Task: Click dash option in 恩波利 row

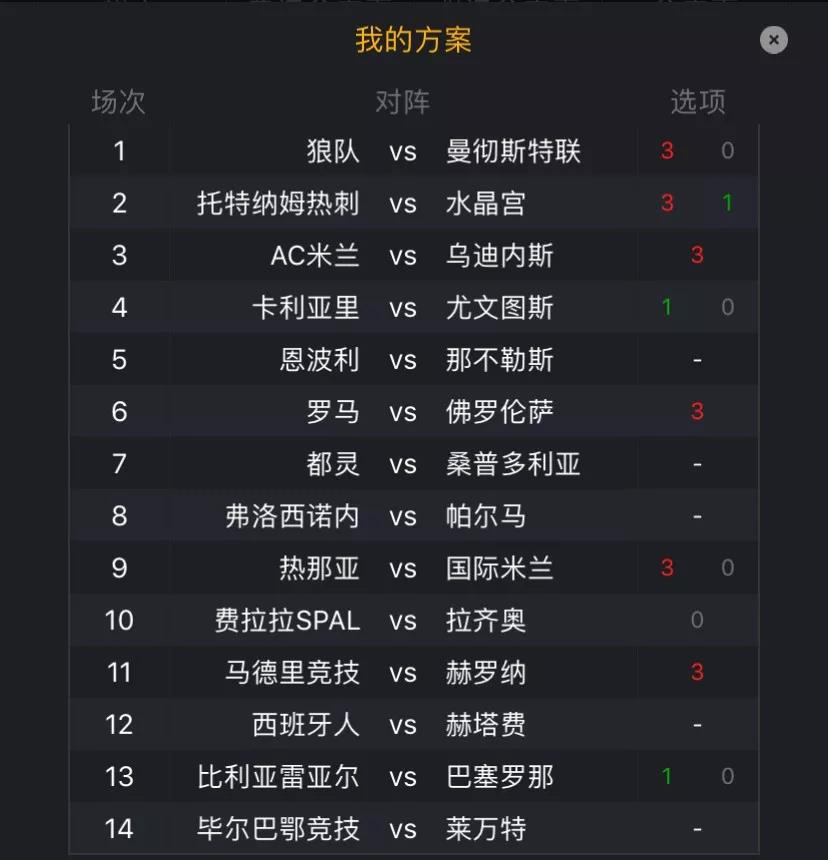Action: (697, 360)
